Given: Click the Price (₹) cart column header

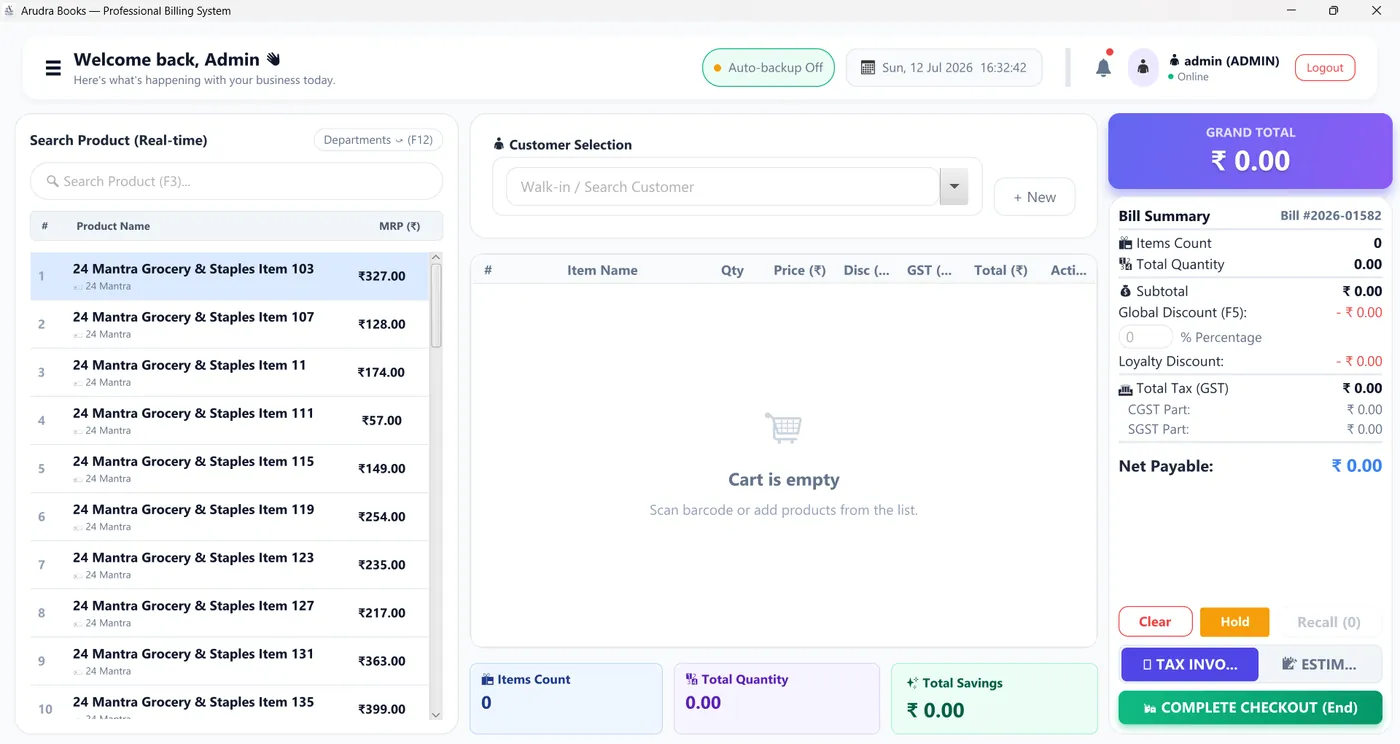Looking at the screenshot, I should (x=799, y=270).
